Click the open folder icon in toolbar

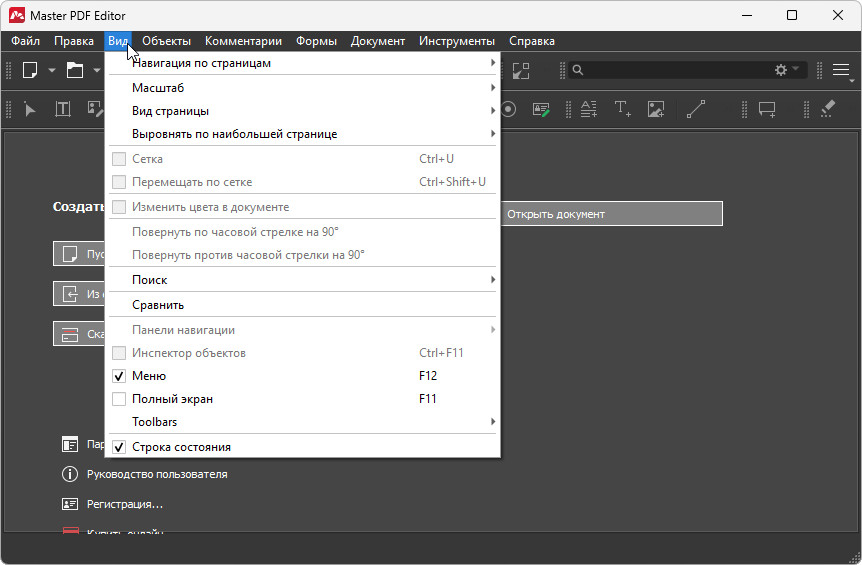click(75, 70)
